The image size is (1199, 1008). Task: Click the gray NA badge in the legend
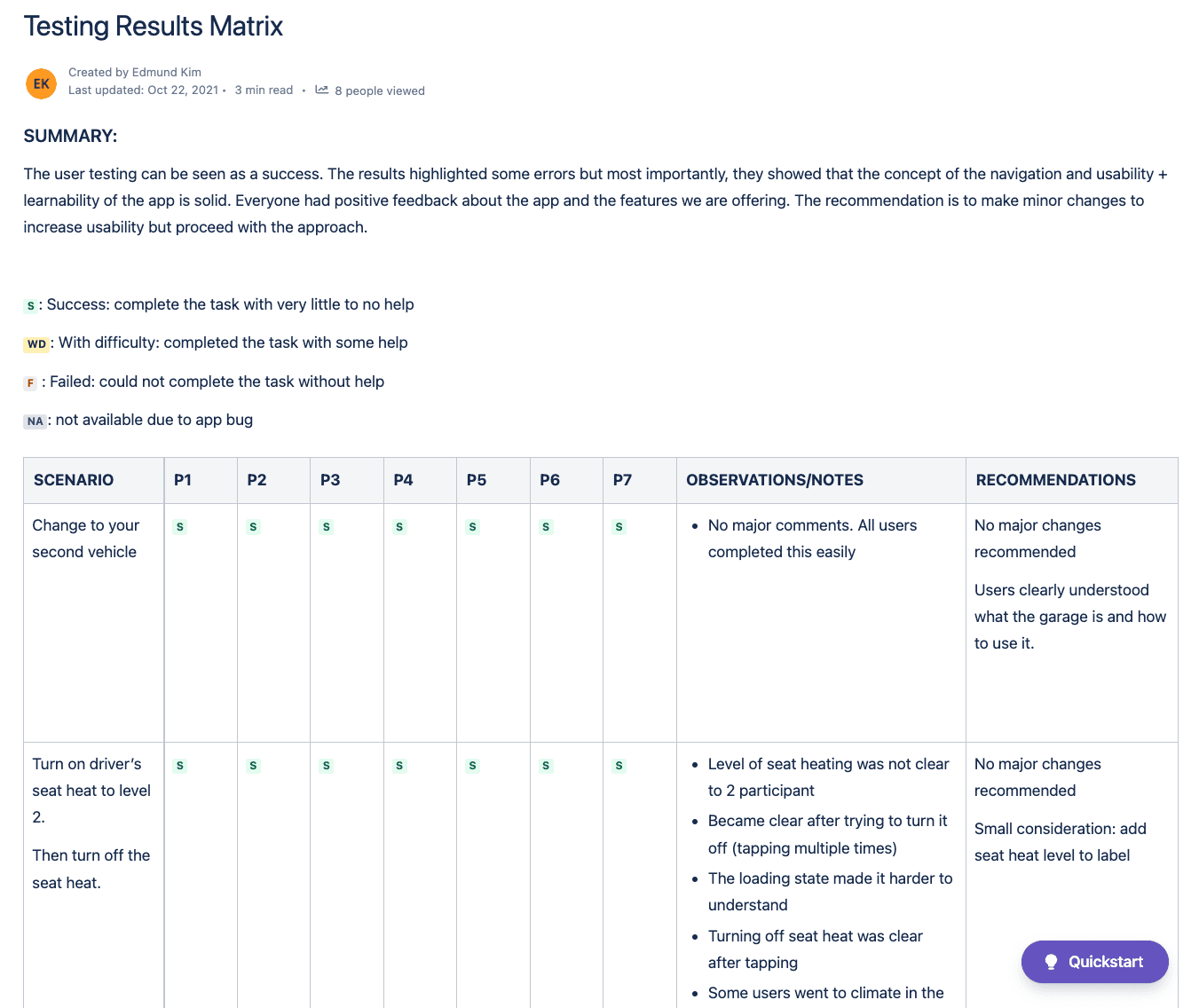tap(35, 421)
